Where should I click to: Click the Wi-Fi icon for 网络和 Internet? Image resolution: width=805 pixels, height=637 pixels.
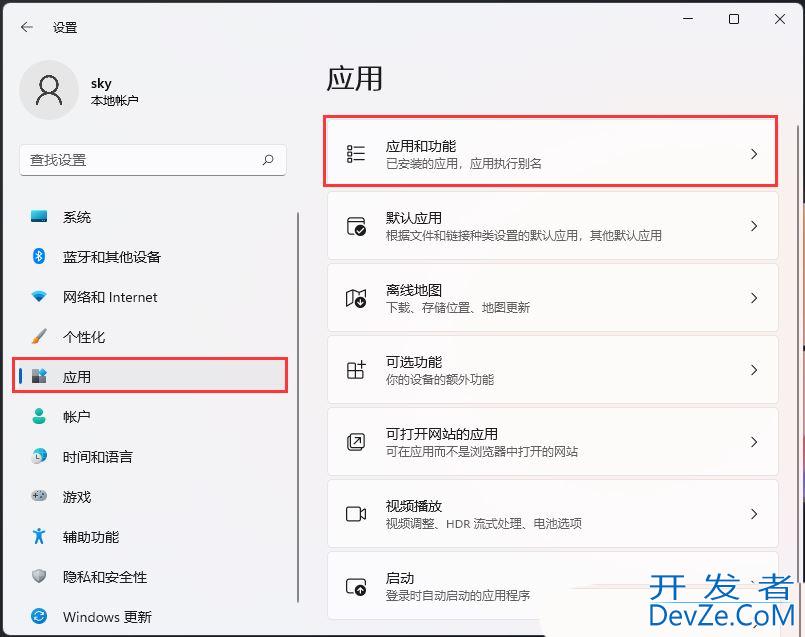pos(39,296)
